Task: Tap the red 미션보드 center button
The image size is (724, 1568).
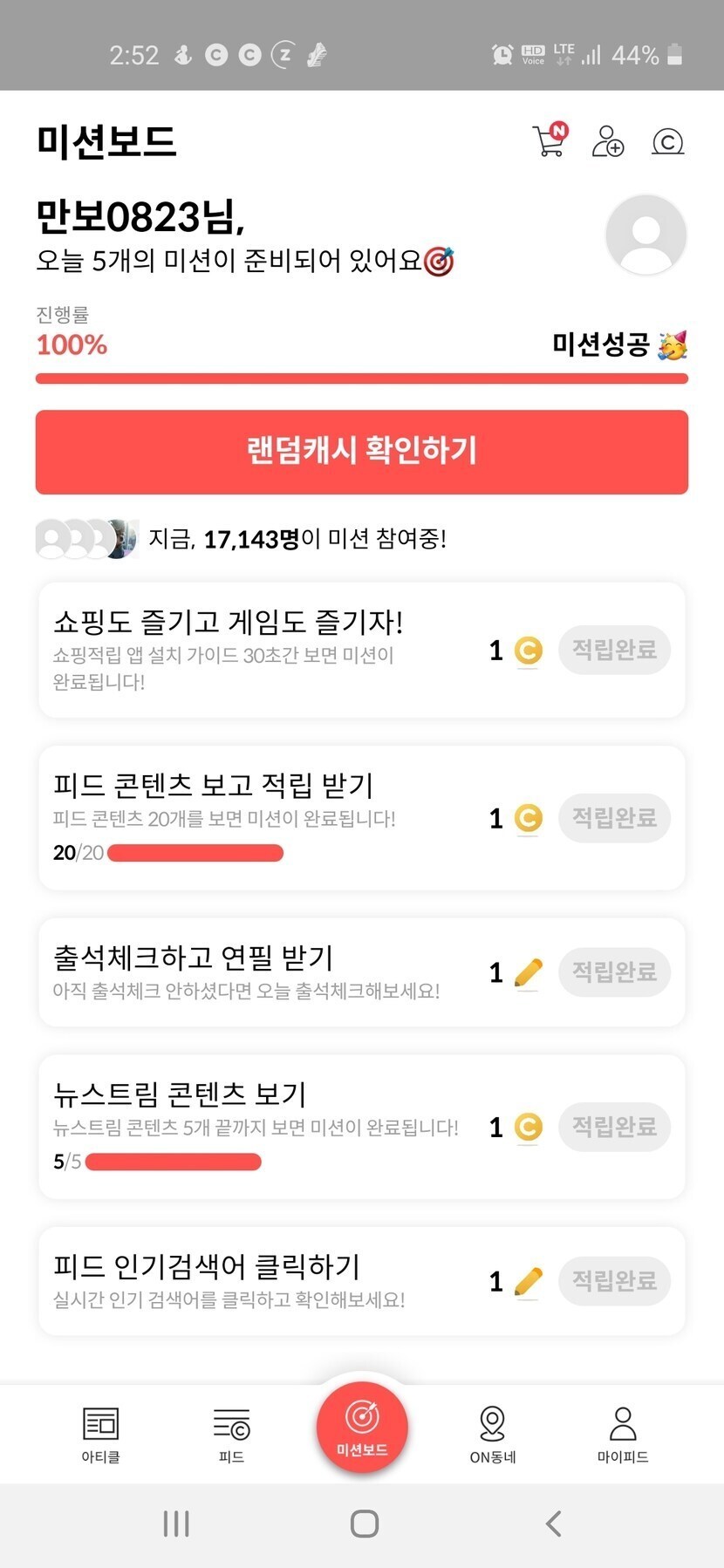Action: pos(362,1427)
